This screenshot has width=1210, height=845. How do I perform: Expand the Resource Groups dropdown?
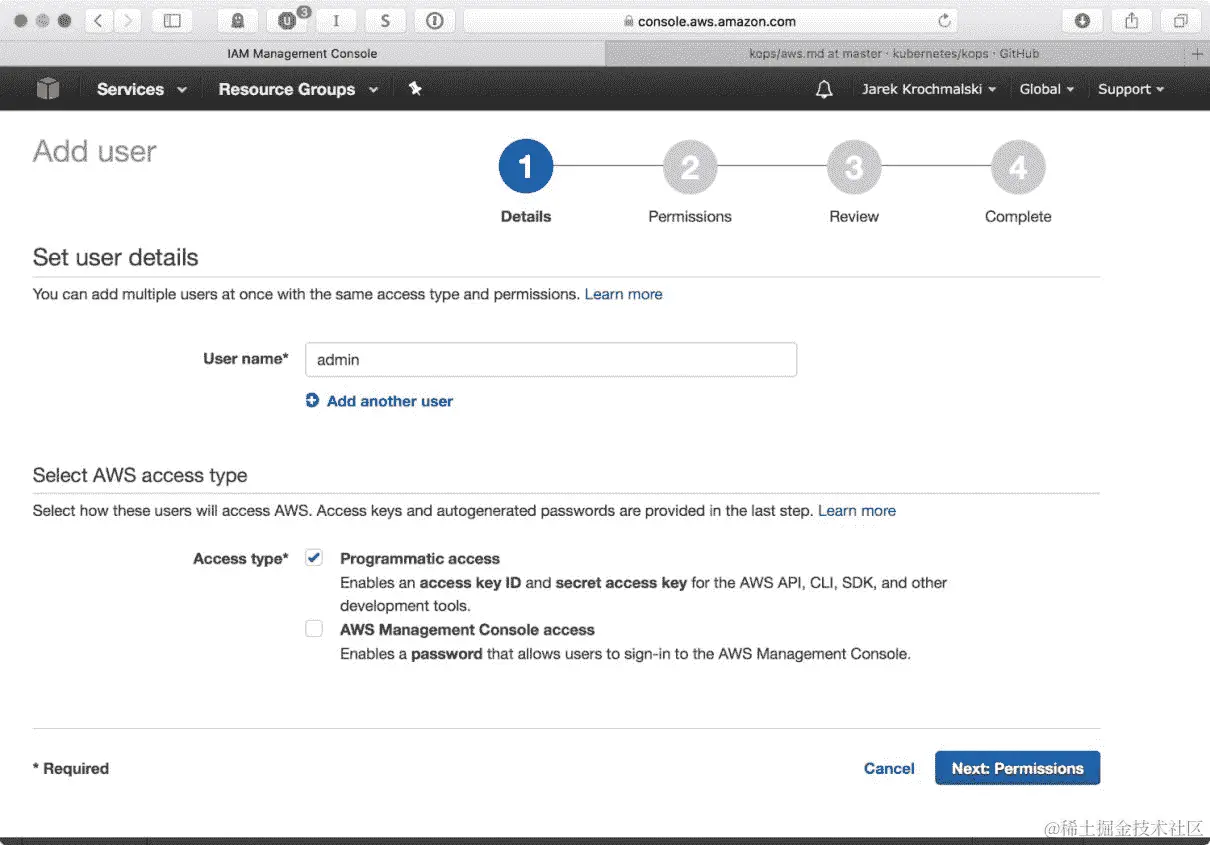click(298, 89)
